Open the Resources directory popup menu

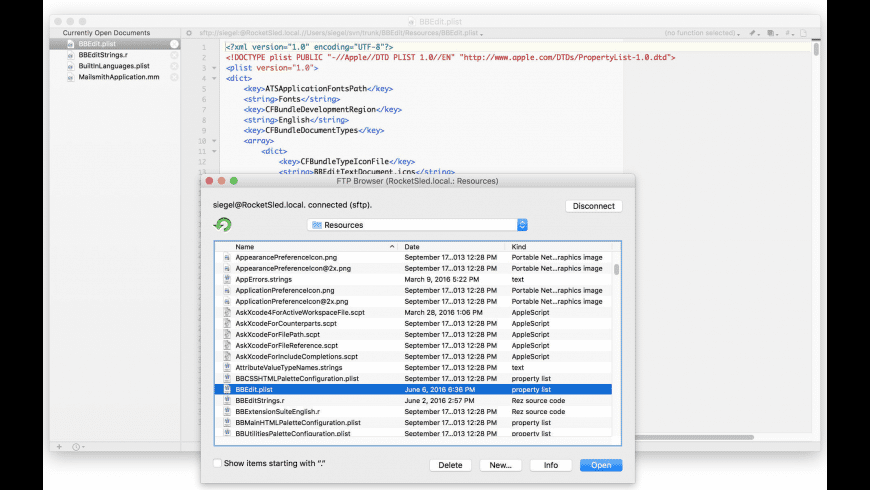click(417, 225)
